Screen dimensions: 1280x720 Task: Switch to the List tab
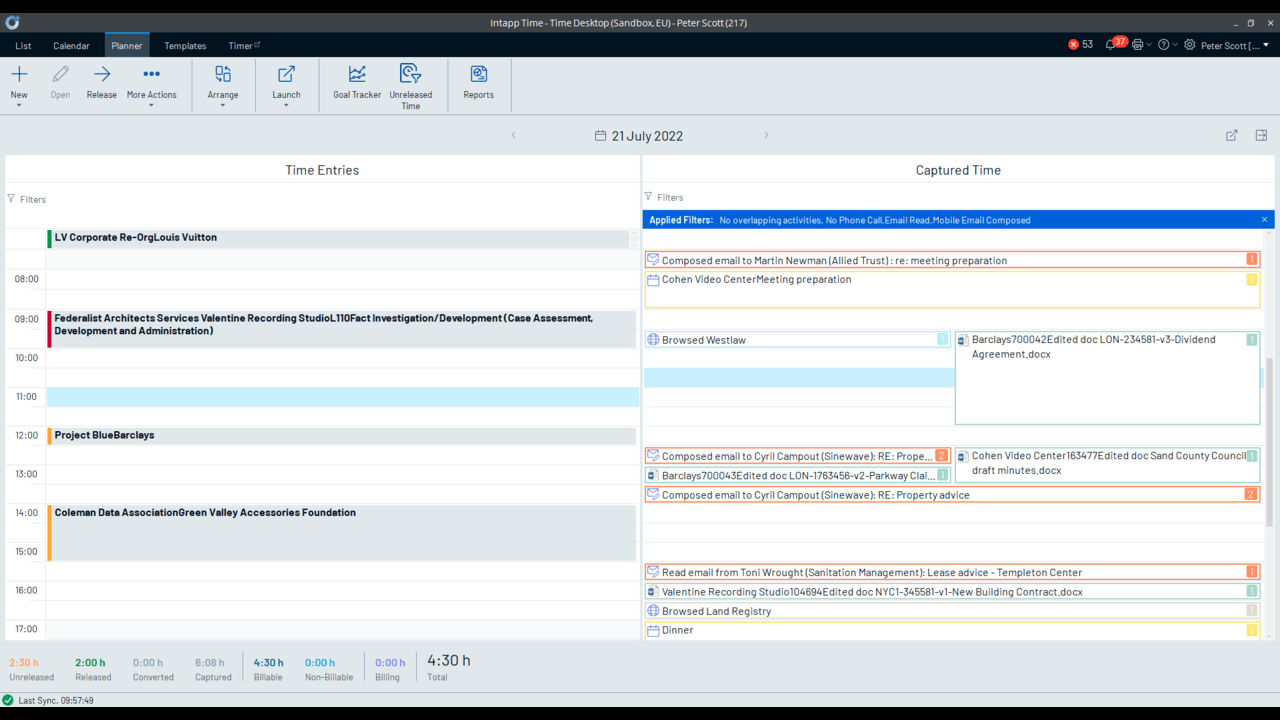(23, 45)
